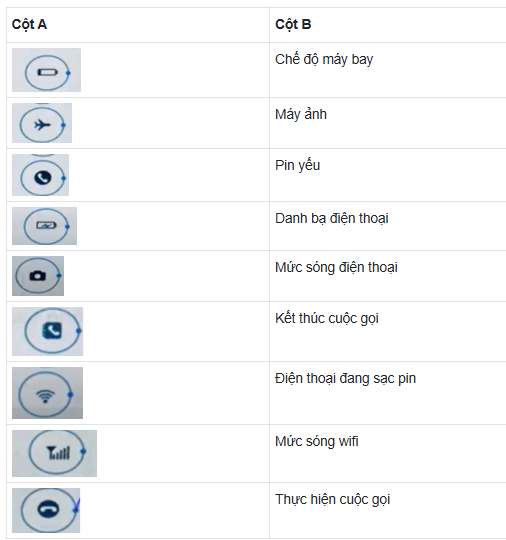The width and height of the screenshot is (506, 540).
Task: Click the camera icon
Action: pos(38,276)
